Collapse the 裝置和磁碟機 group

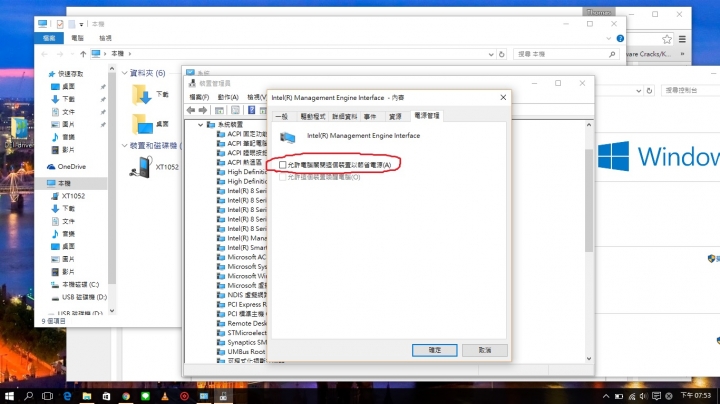point(124,146)
